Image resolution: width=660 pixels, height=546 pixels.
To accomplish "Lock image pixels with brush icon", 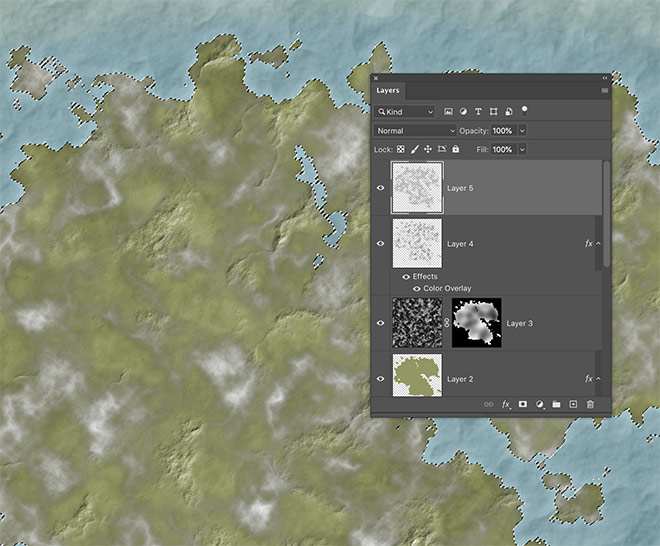I will (x=414, y=149).
